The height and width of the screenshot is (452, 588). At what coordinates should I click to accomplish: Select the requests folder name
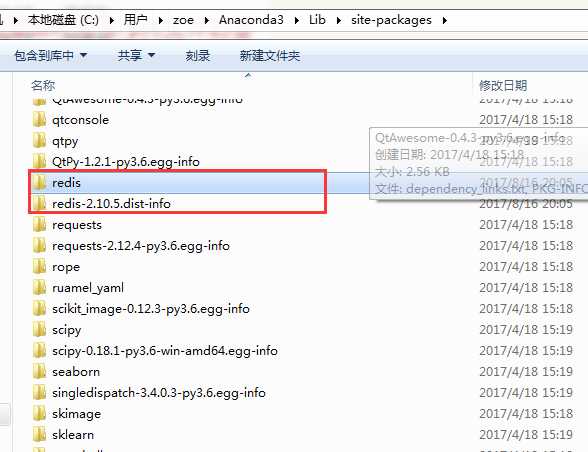click(77, 225)
